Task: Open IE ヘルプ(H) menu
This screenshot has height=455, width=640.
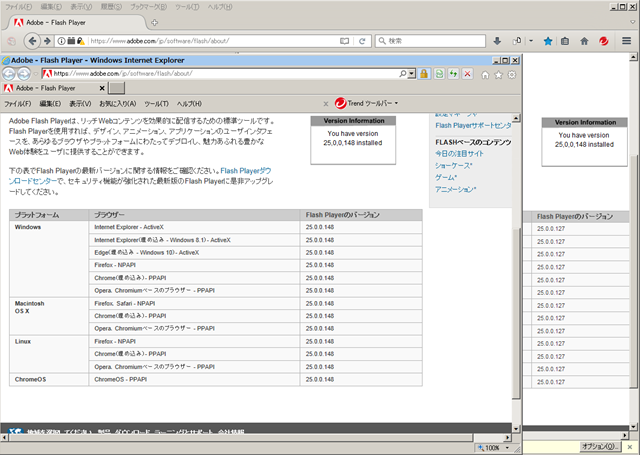Action: click(x=189, y=104)
